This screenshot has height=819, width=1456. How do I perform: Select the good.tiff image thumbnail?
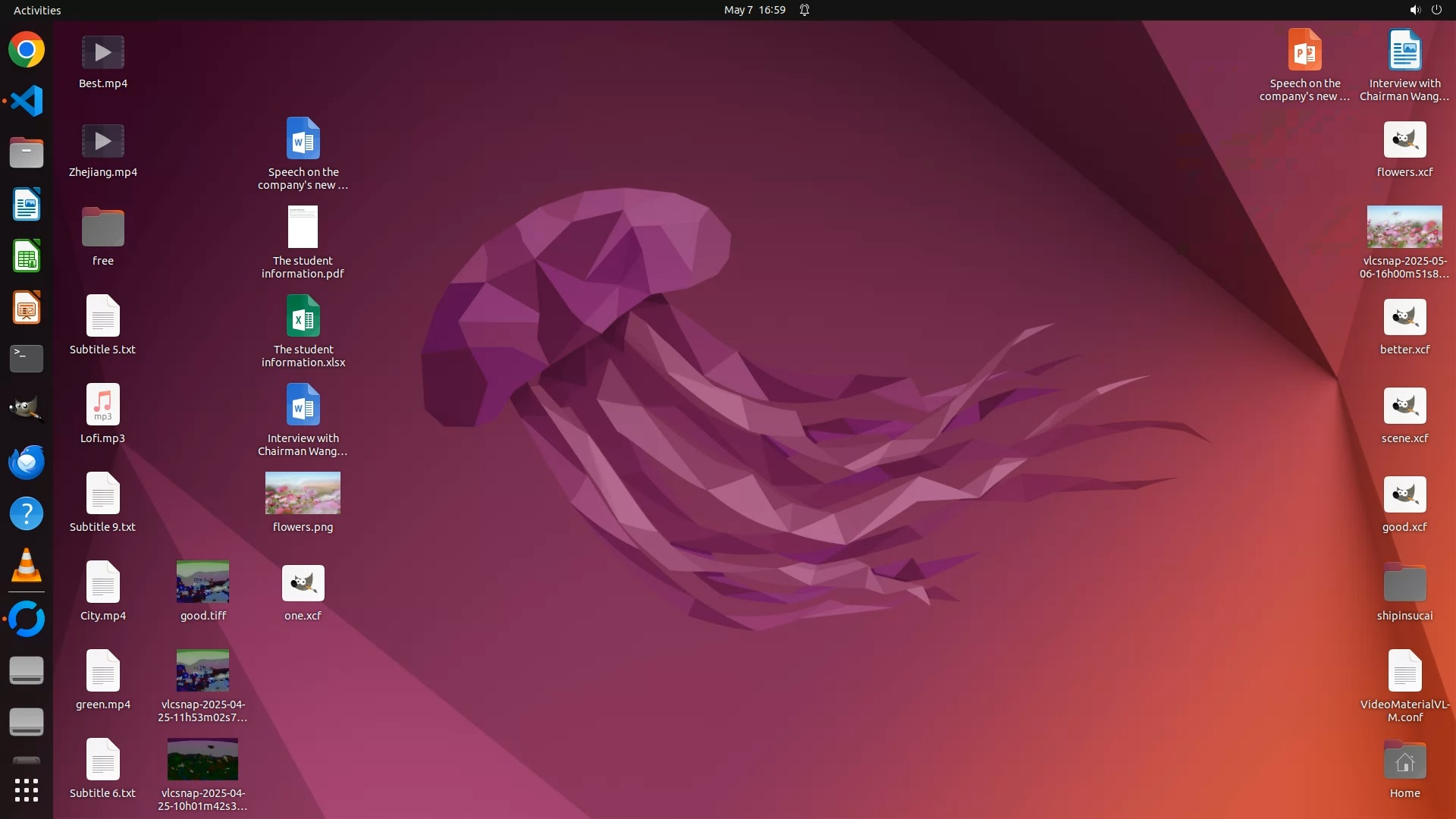[202, 582]
